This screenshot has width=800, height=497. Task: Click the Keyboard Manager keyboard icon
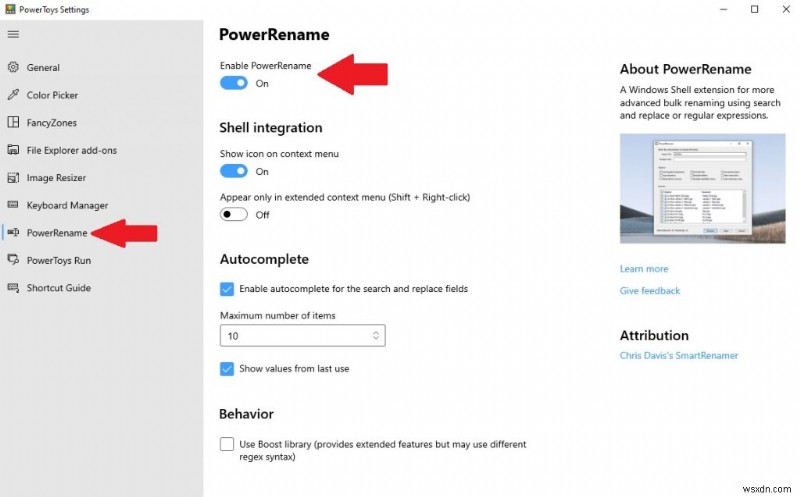point(13,205)
